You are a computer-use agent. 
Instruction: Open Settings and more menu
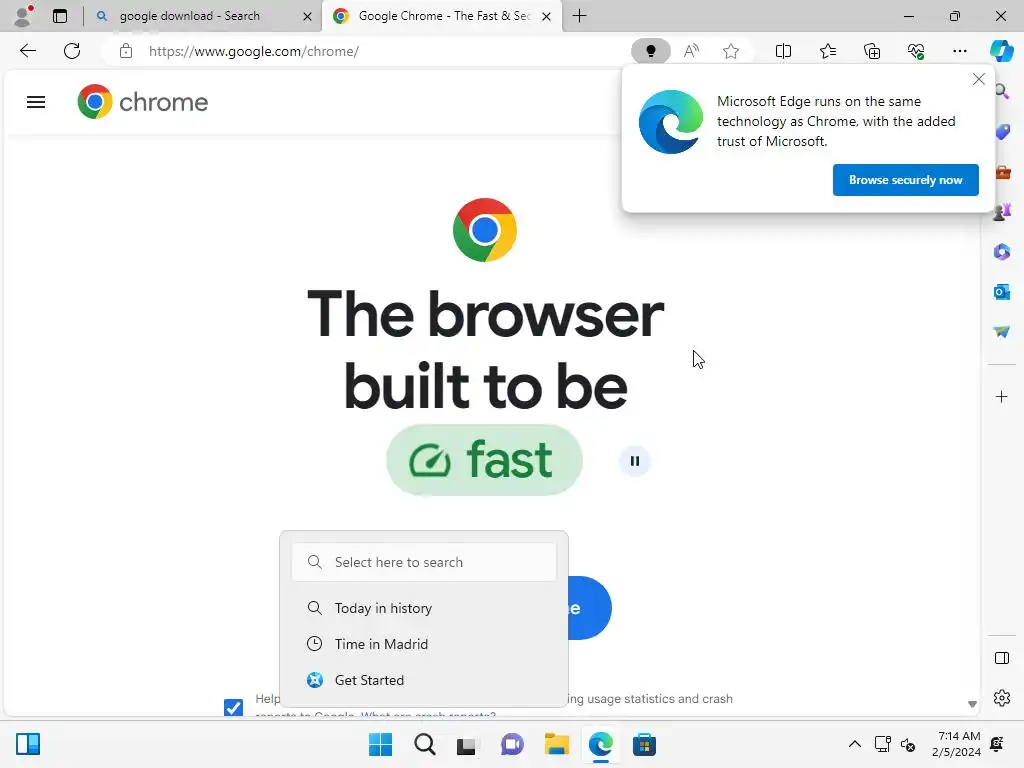pyautogui.click(x=959, y=51)
